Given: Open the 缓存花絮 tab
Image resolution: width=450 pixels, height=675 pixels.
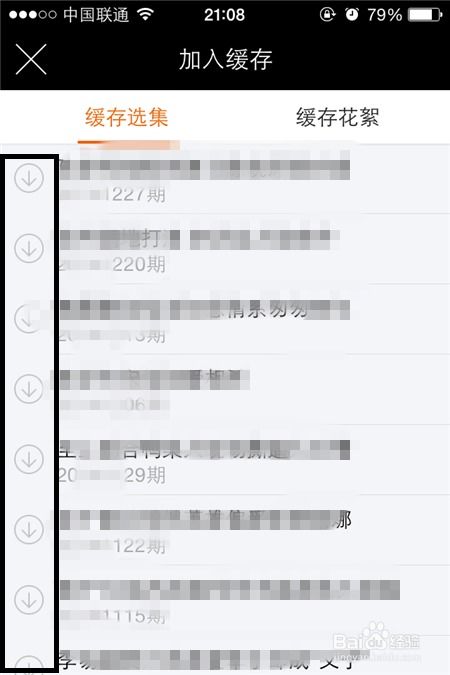Looking at the screenshot, I should coord(338,118).
